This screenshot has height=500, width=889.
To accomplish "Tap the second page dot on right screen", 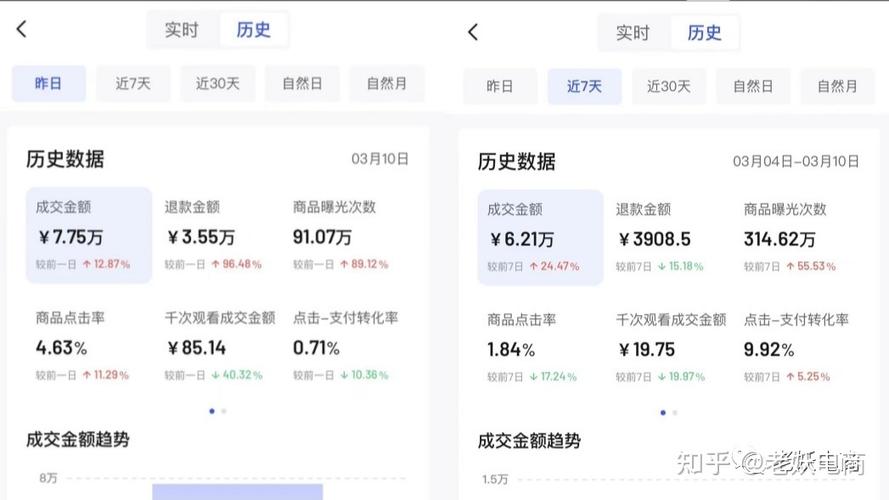I will click(x=675, y=413).
